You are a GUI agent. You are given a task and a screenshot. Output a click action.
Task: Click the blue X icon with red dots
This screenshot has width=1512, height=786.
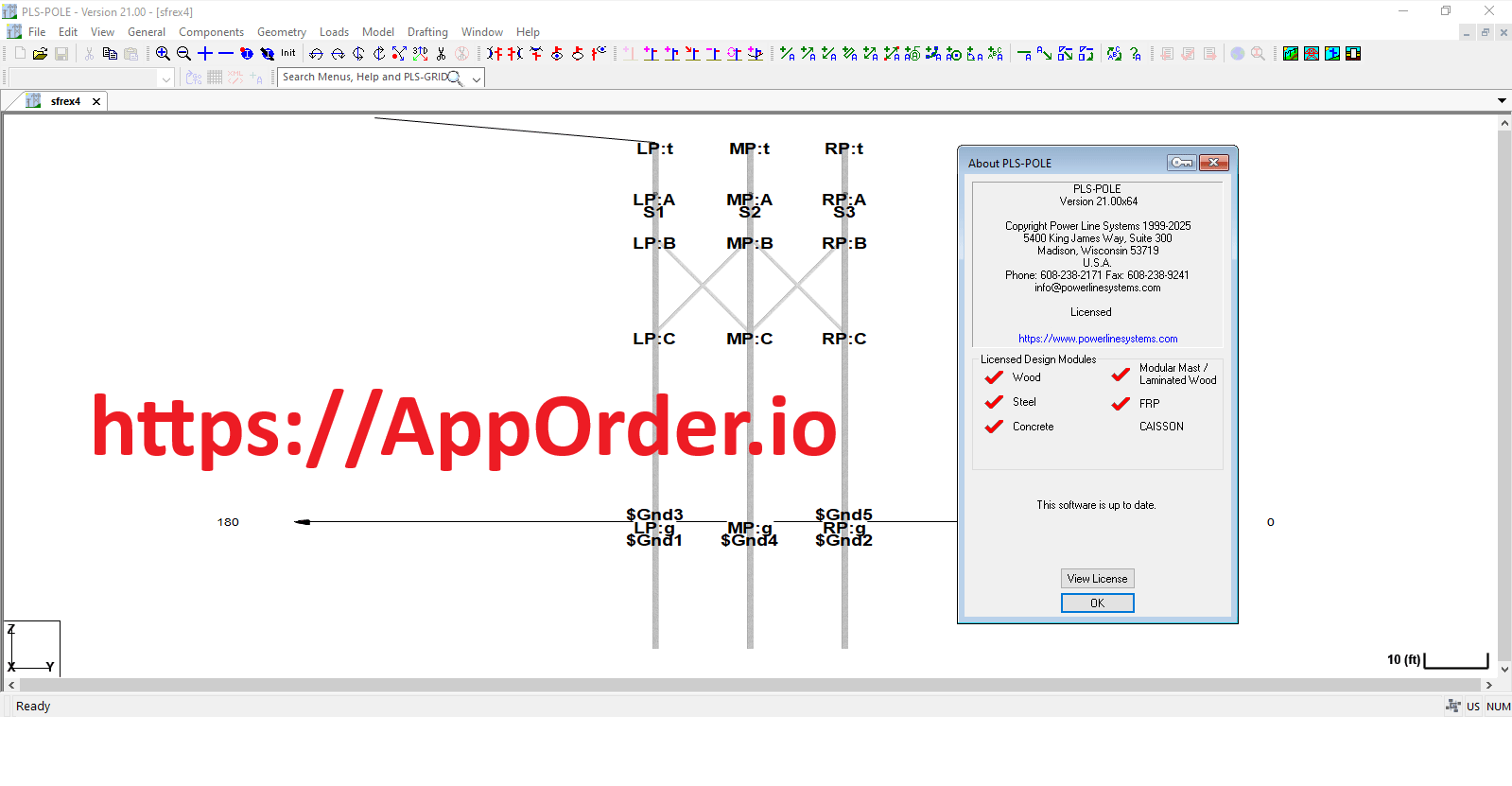click(399, 54)
